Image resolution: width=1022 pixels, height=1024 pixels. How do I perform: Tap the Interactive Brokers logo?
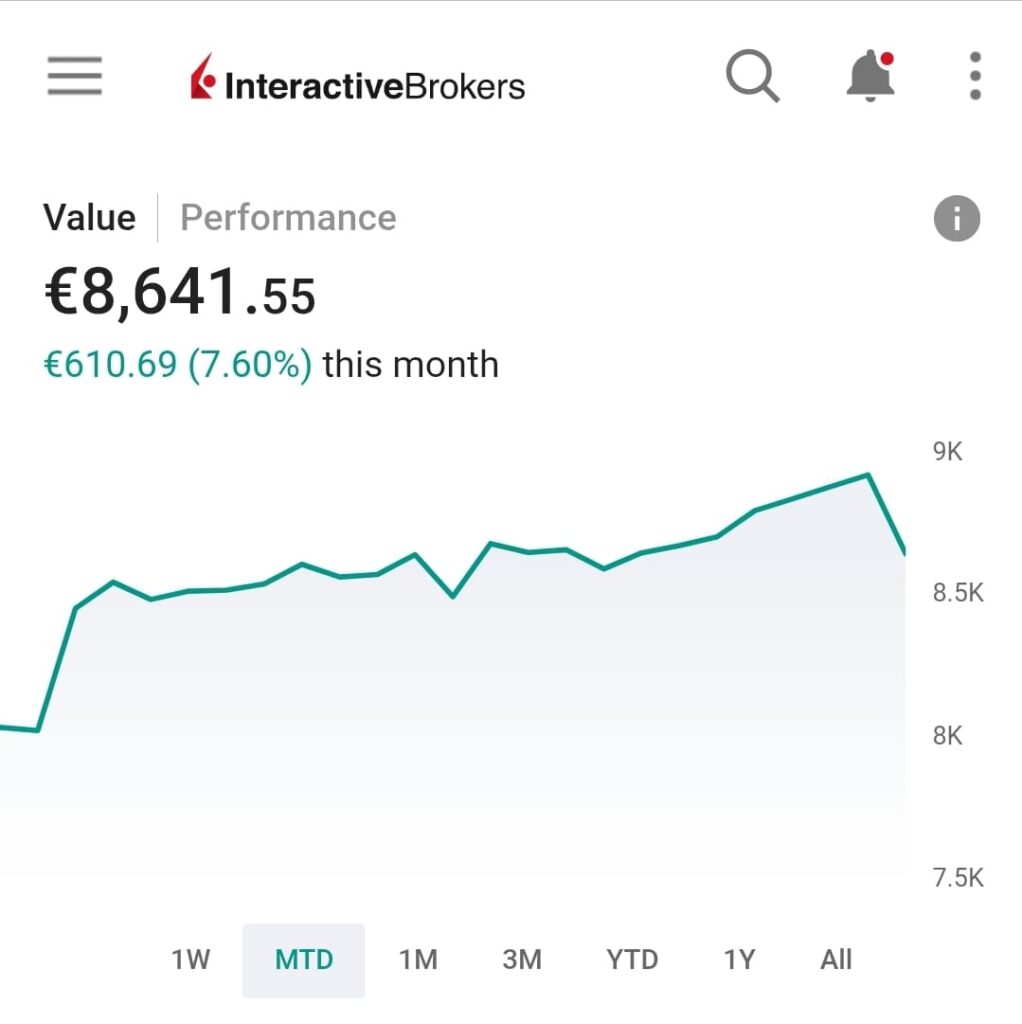357,84
